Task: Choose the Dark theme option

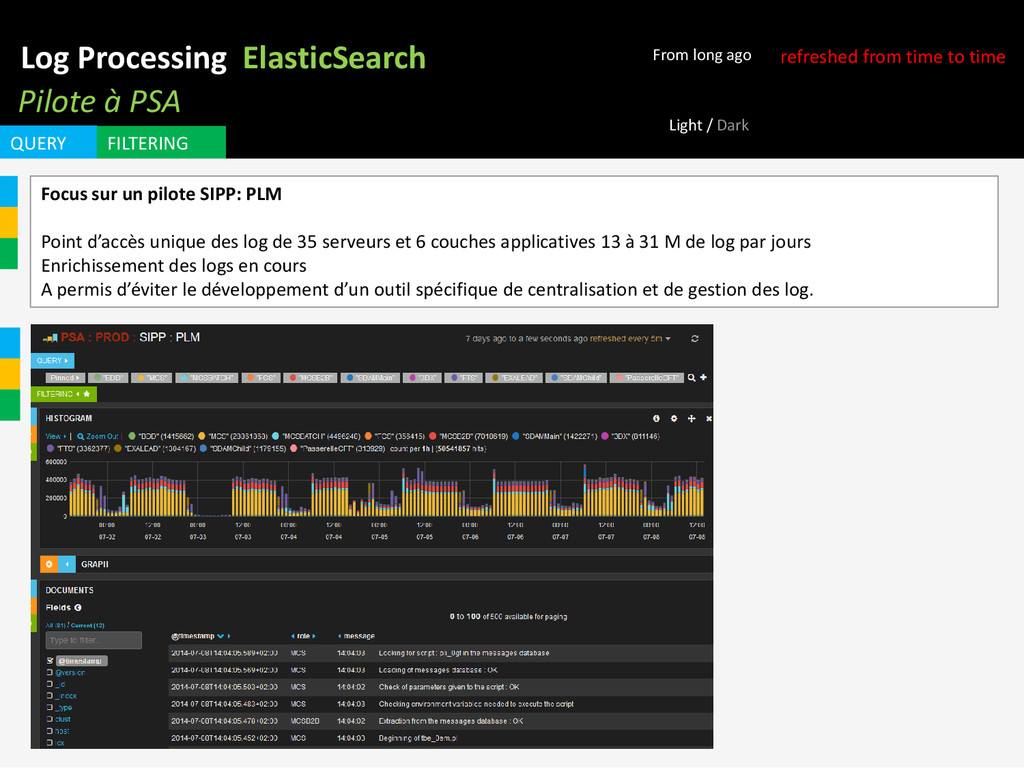Action: [x=733, y=125]
